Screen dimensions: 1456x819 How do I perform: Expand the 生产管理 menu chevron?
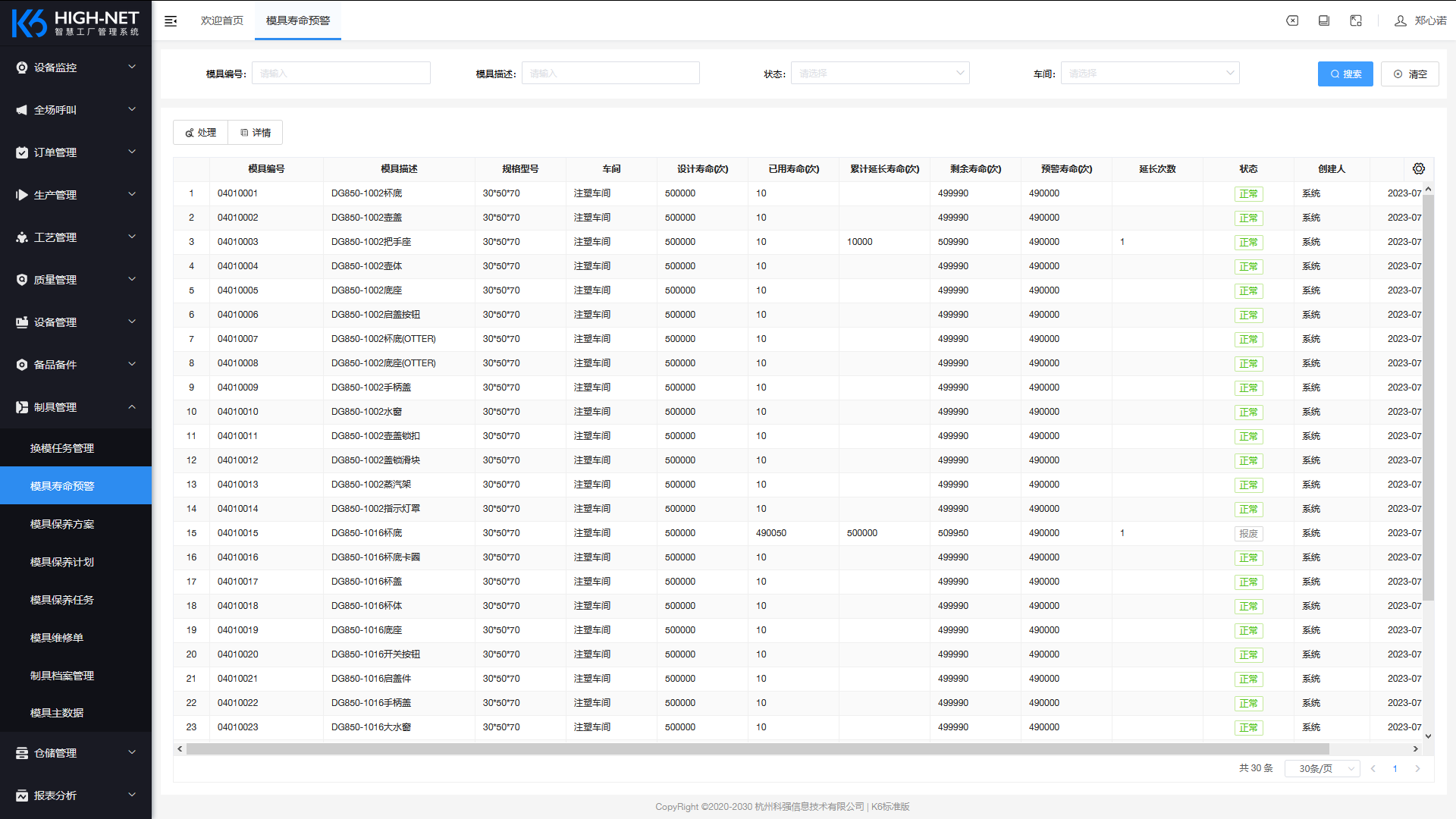click(132, 194)
